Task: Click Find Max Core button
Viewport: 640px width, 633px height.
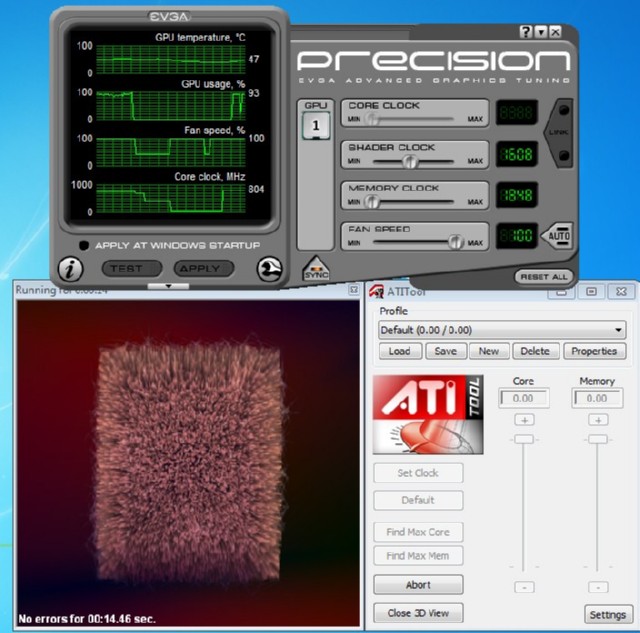Action: [x=418, y=532]
